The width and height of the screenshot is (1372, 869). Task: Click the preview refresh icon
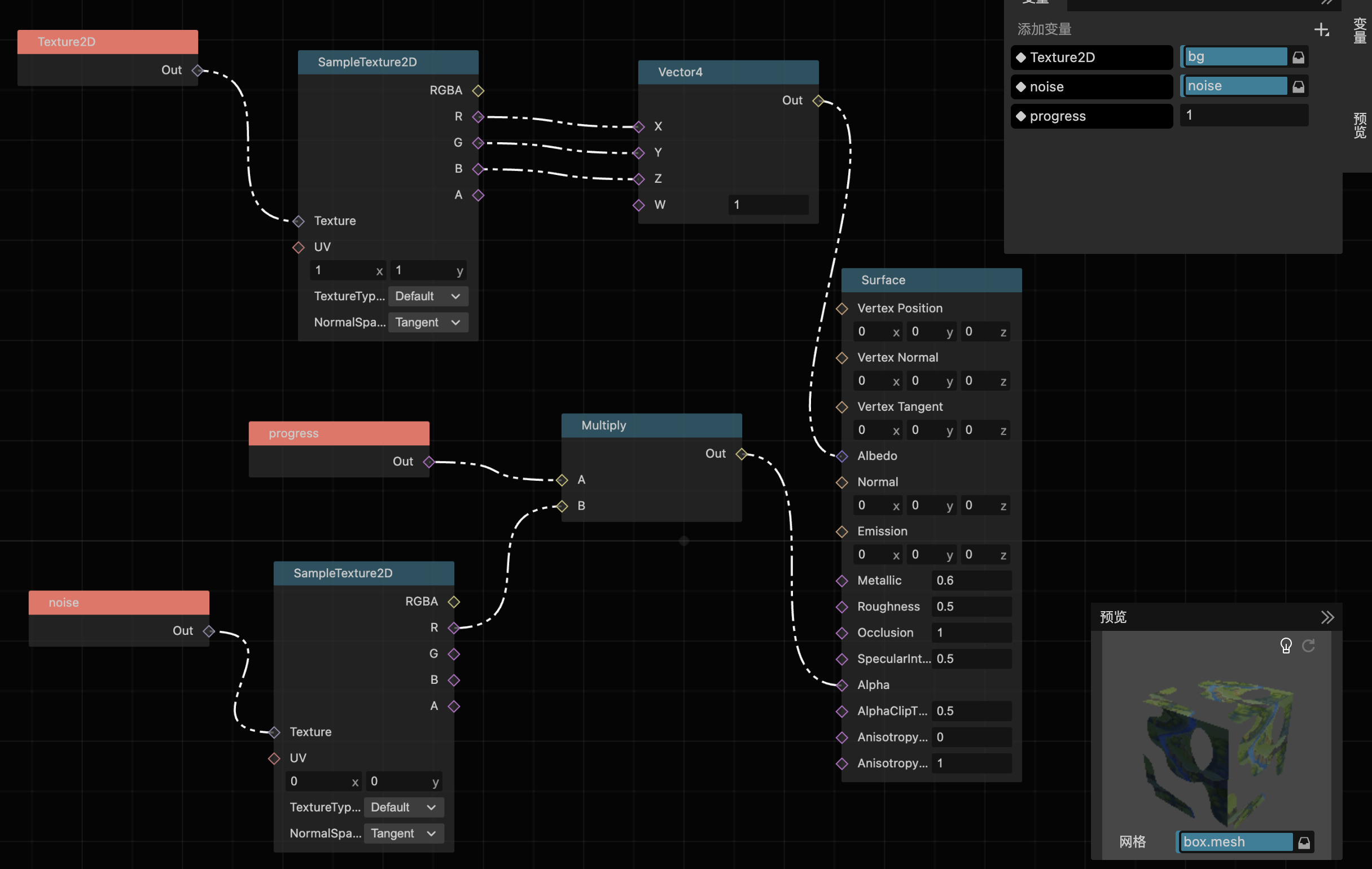(1308, 645)
